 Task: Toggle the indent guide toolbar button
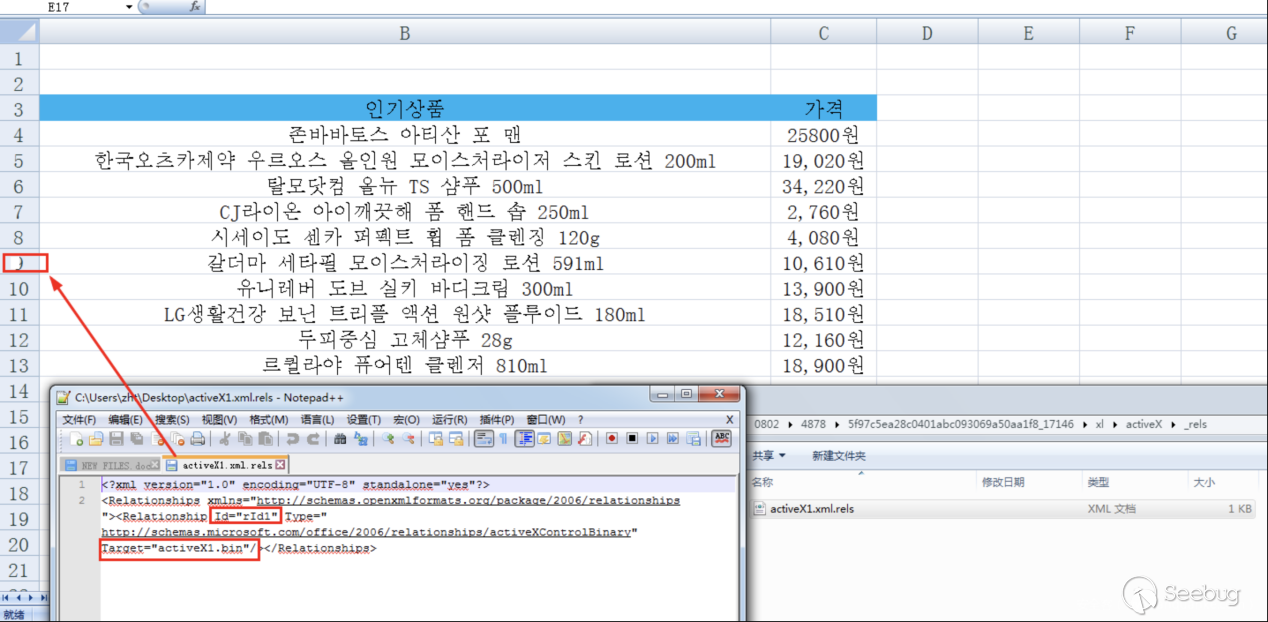(524, 438)
